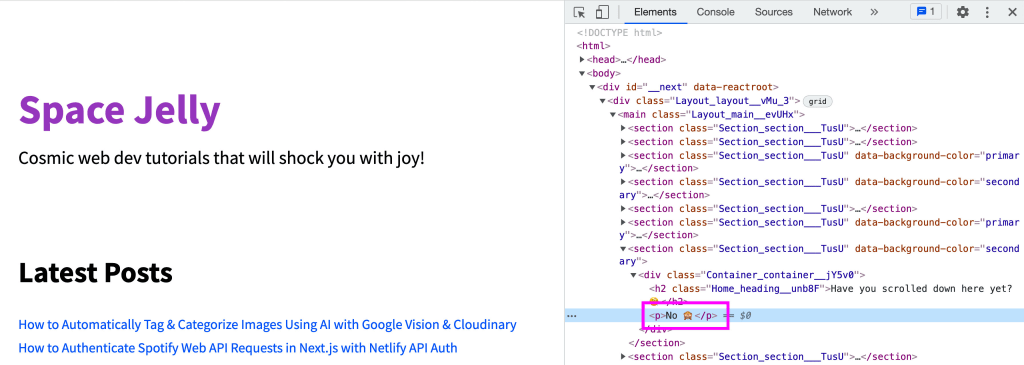The height and width of the screenshot is (365, 1024).
Task: Click the Latest Posts heading
Action: pos(95,273)
